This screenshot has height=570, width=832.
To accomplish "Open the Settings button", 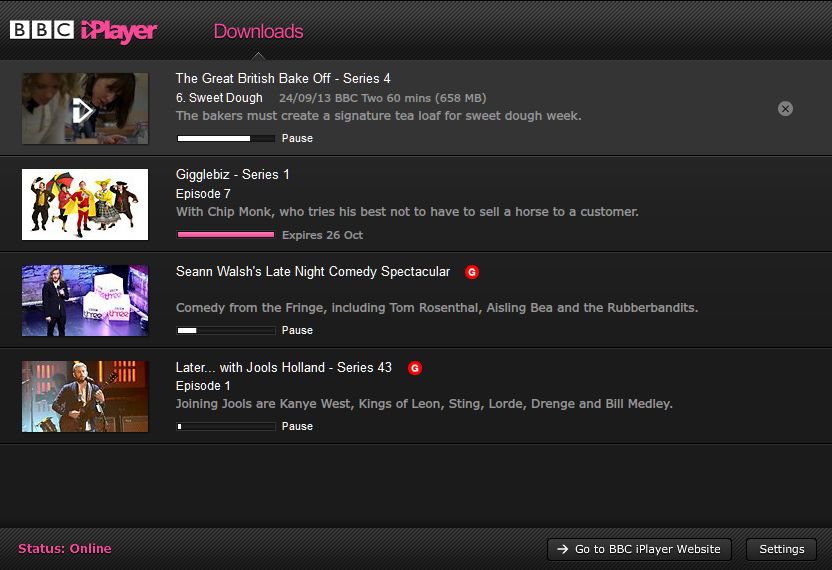I will pyautogui.click(x=781, y=549).
